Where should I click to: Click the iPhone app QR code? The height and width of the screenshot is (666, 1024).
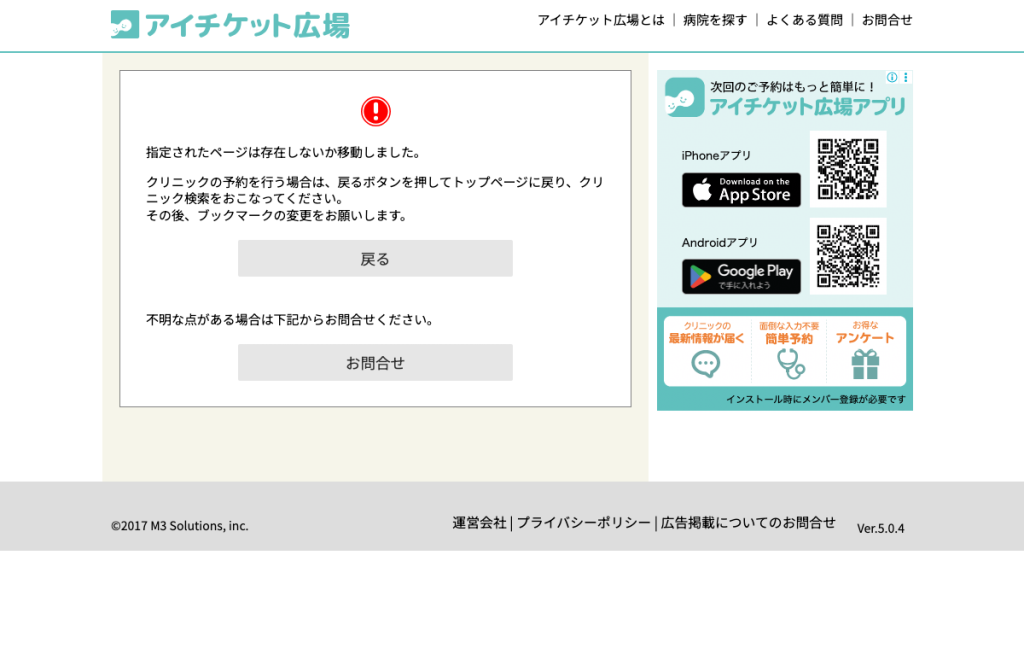[x=848, y=169]
